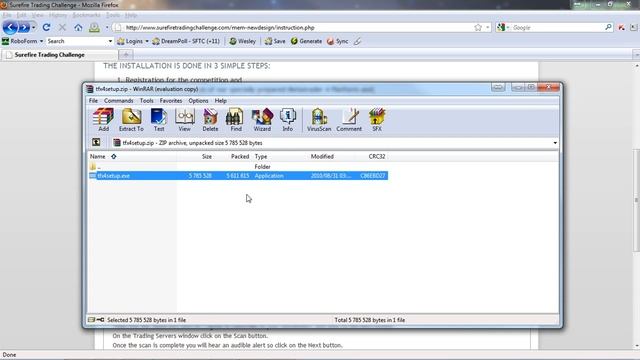
Task: Sort files by CRC32 column
Action: [372, 156]
